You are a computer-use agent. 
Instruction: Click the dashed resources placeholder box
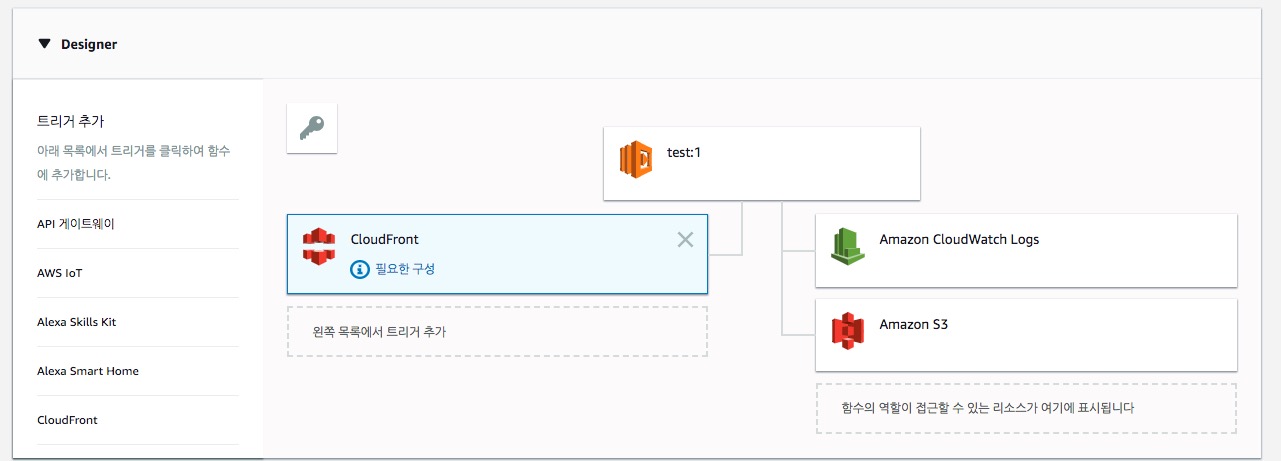pyautogui.click(x=1026, y=408)
